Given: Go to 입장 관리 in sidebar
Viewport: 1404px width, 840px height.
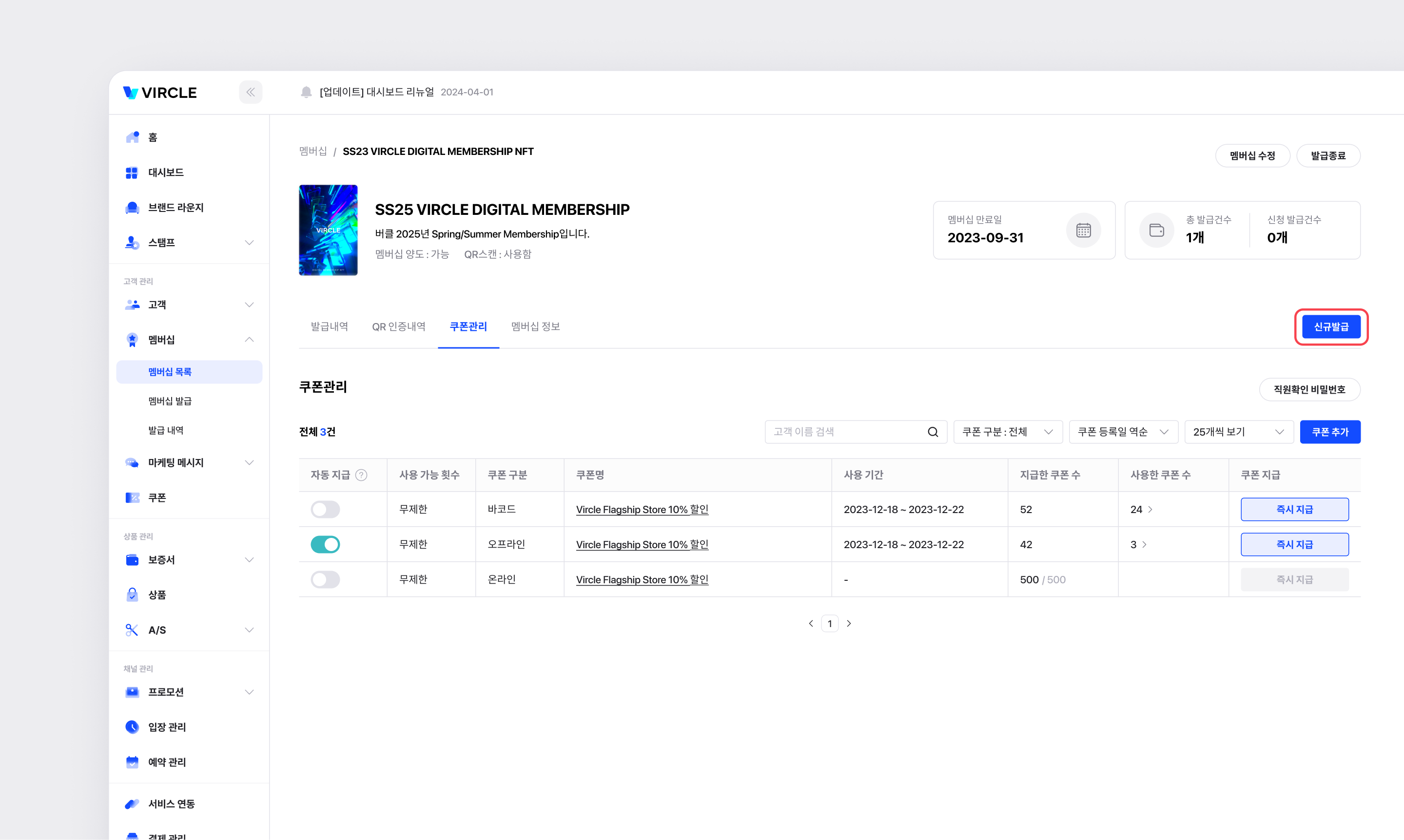Looking at the screenshot, I should click(x=167, y=727).
